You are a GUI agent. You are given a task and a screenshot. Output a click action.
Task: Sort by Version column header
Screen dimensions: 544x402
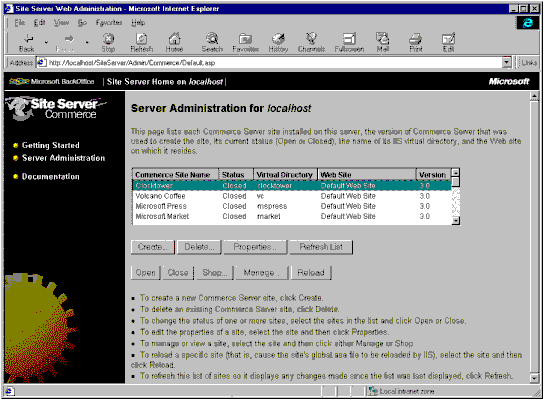434,174
